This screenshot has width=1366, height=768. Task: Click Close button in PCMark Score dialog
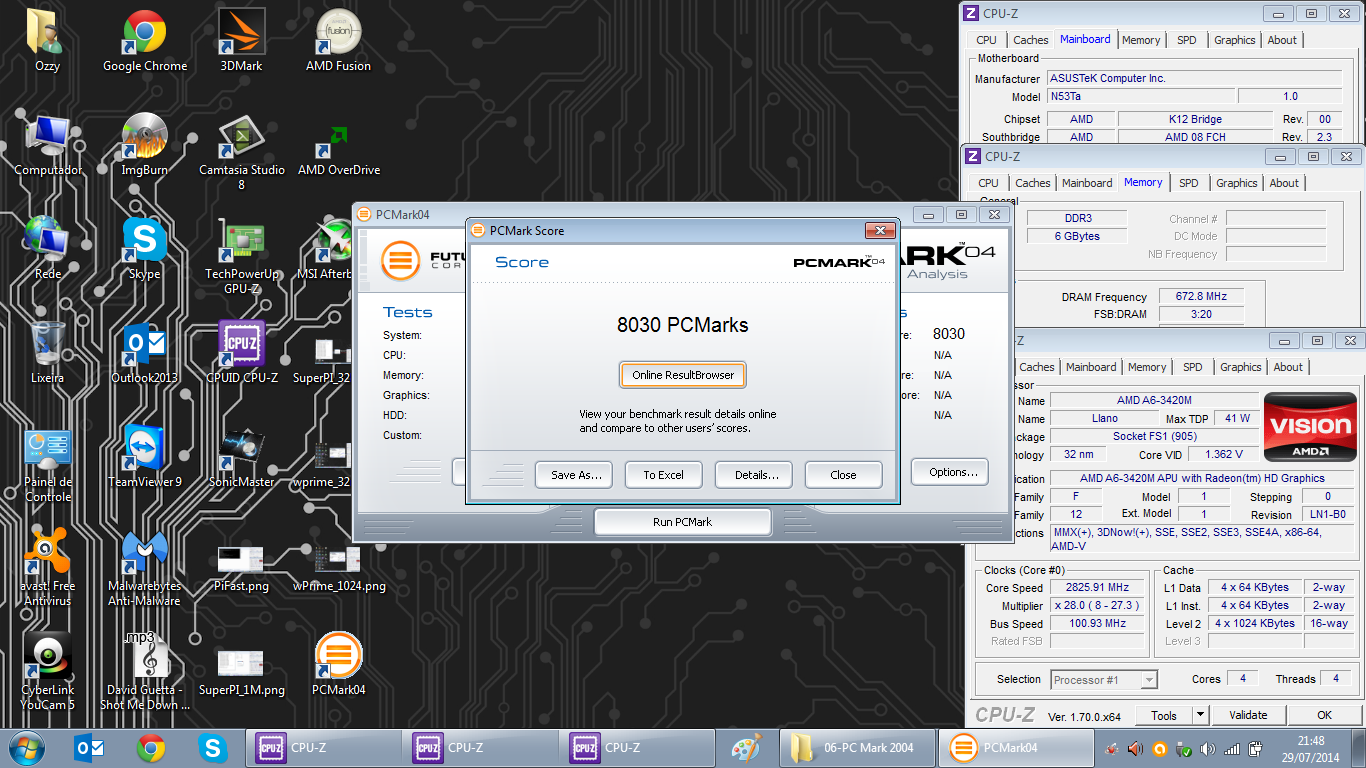(x=844, y=475)
